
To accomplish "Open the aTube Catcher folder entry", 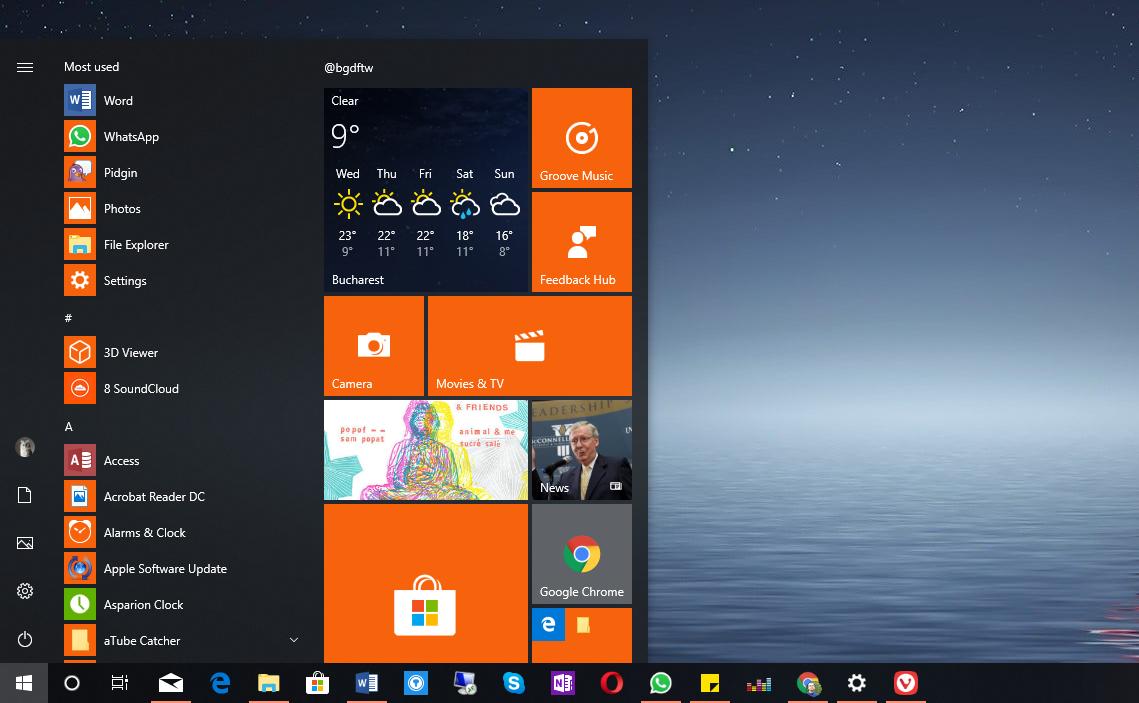I will [x=182, y=641].
